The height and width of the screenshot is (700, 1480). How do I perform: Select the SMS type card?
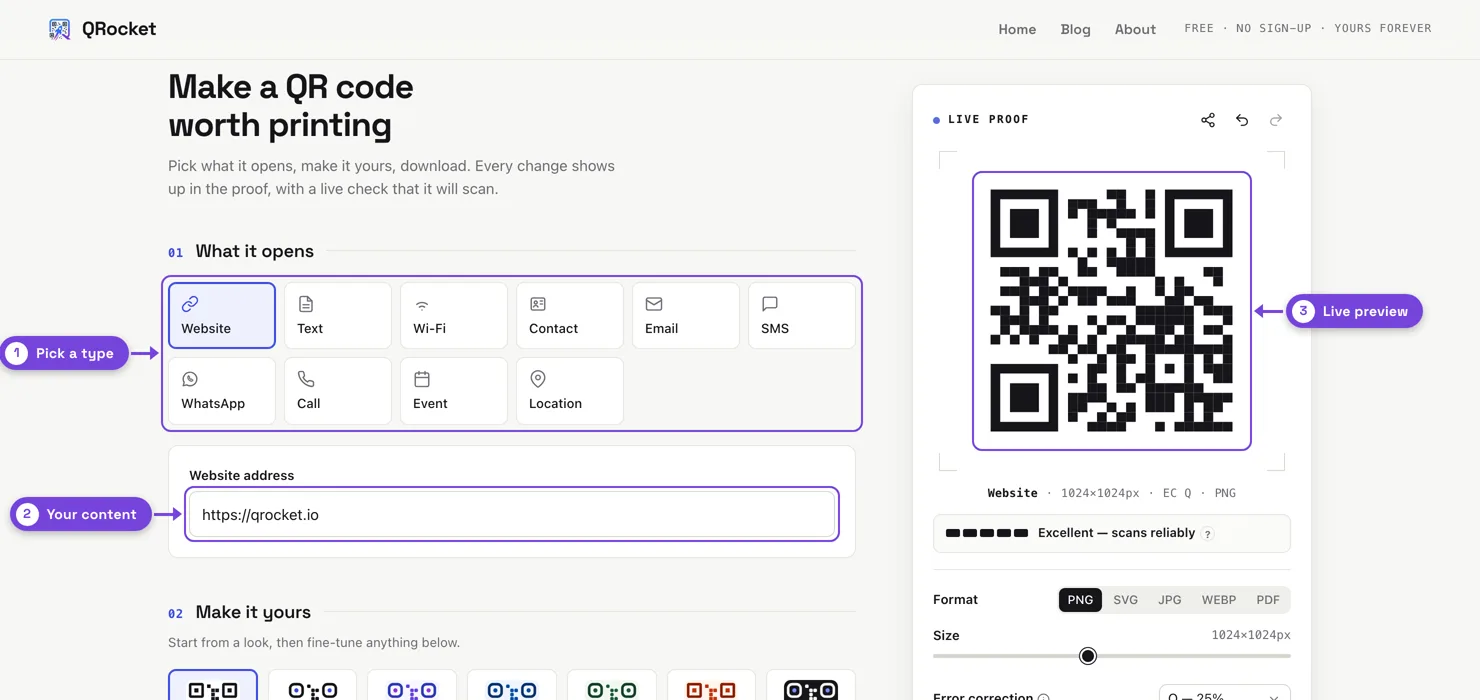tap(802, 315)
